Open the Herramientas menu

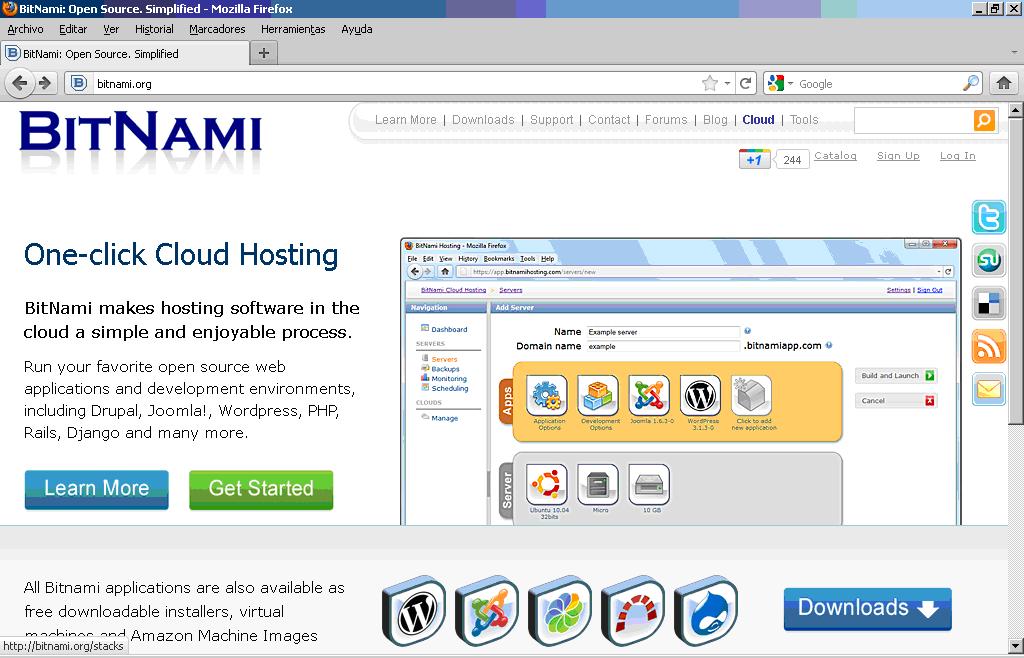(292, 29)
